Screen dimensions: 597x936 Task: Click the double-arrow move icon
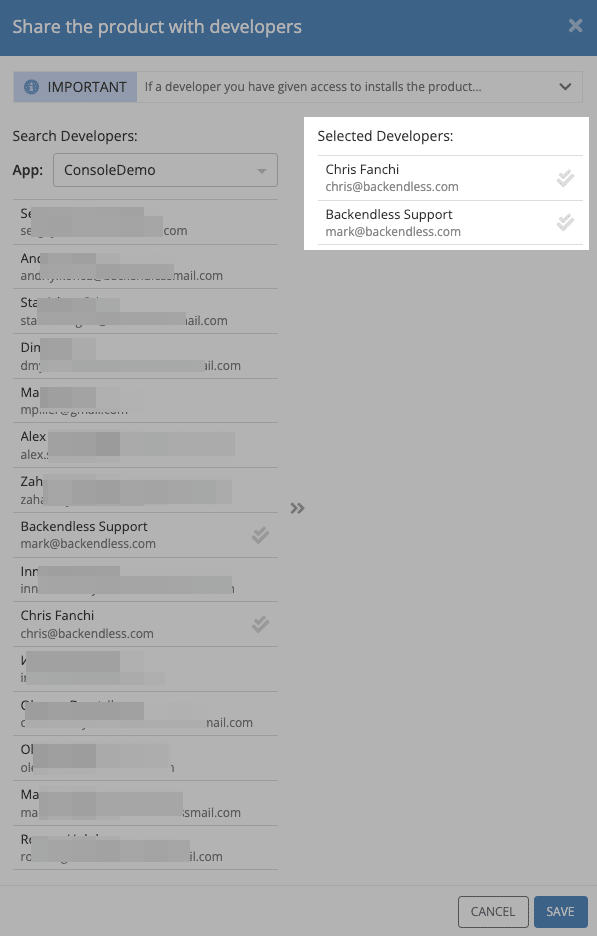click(297, 508)
